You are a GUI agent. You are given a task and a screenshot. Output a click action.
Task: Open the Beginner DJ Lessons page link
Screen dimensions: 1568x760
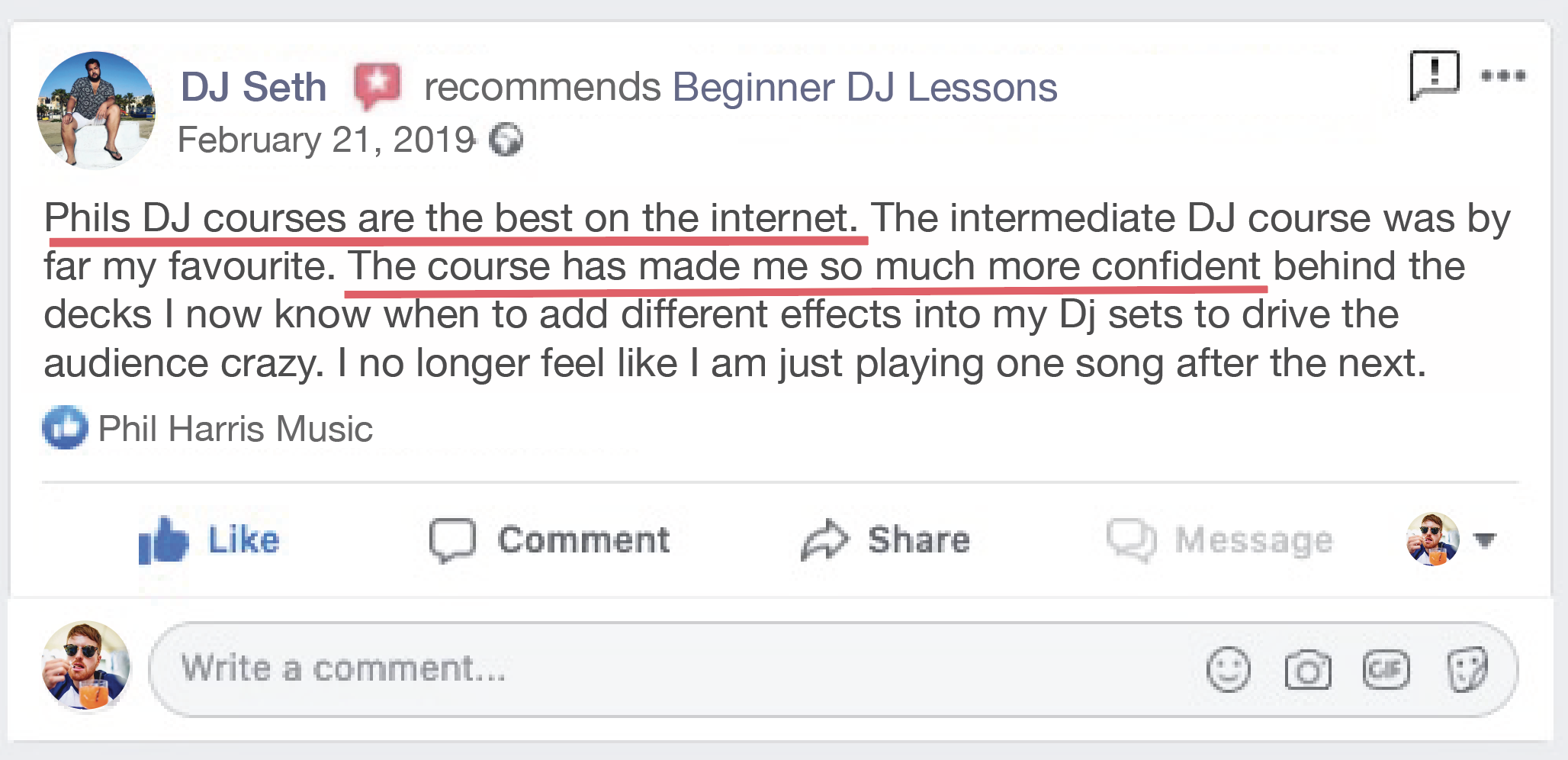pos(865,87)
